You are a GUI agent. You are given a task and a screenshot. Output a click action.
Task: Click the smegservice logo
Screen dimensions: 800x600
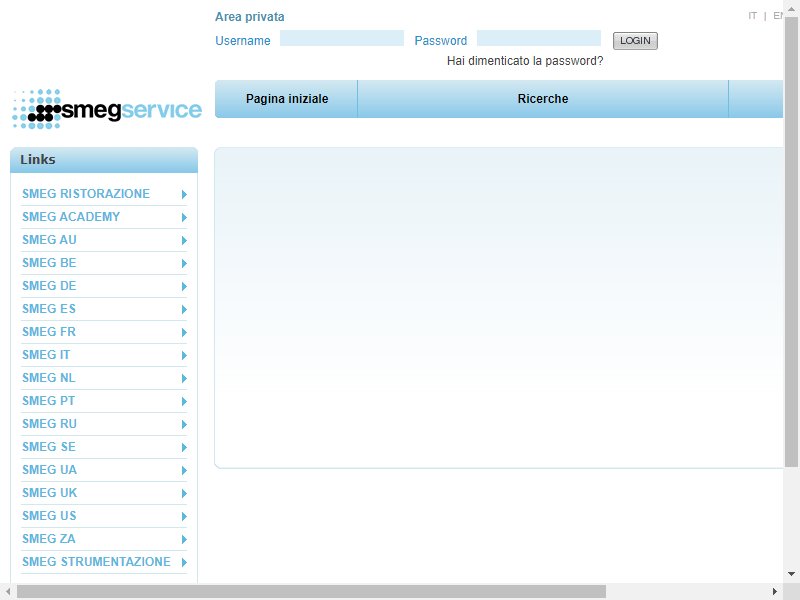pos(107,109)
